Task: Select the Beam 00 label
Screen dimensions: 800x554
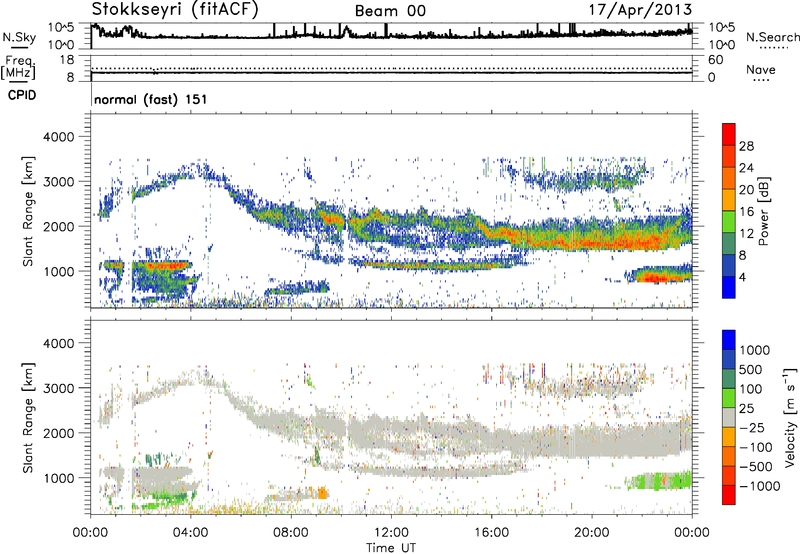Action: (390, 11)
